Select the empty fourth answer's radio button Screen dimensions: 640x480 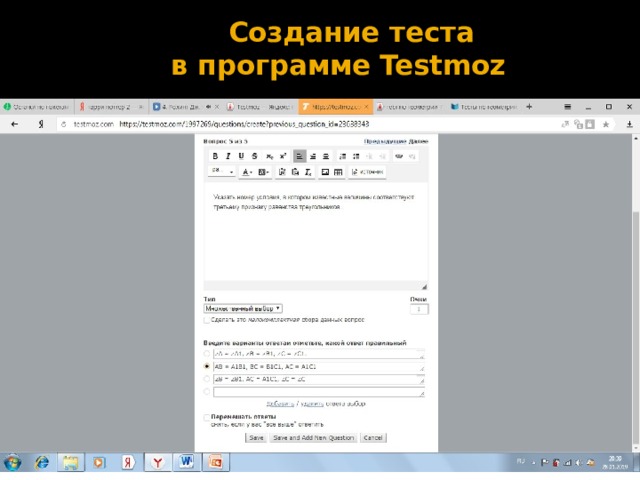[207, 392]
